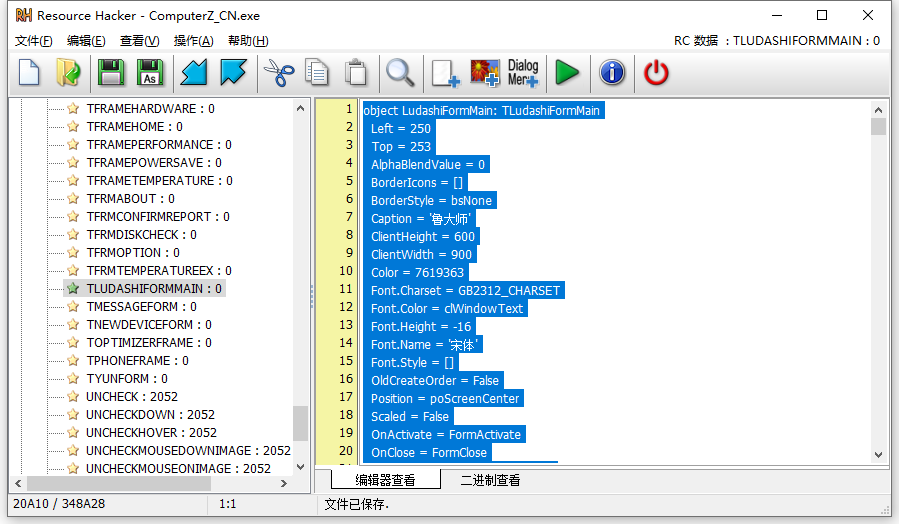Click the editor's vertical scrollbar thumb
Viewport: 899px width, 524px height.
point(878,126)
